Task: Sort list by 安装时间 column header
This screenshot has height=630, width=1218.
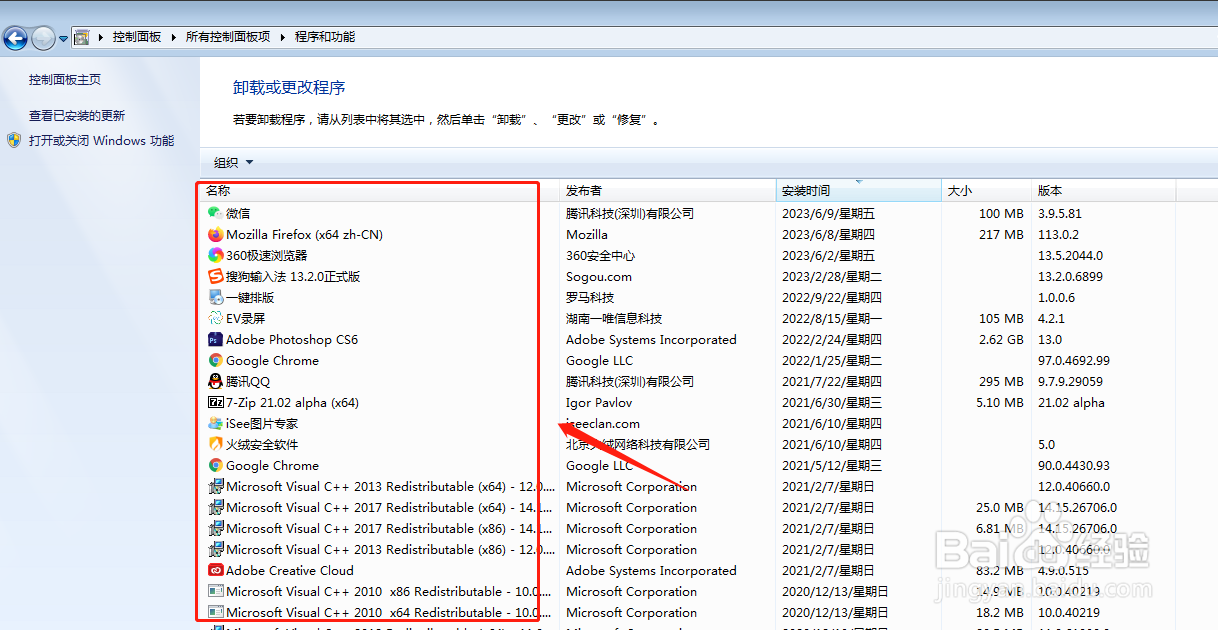Action: [x=859, y=190]
